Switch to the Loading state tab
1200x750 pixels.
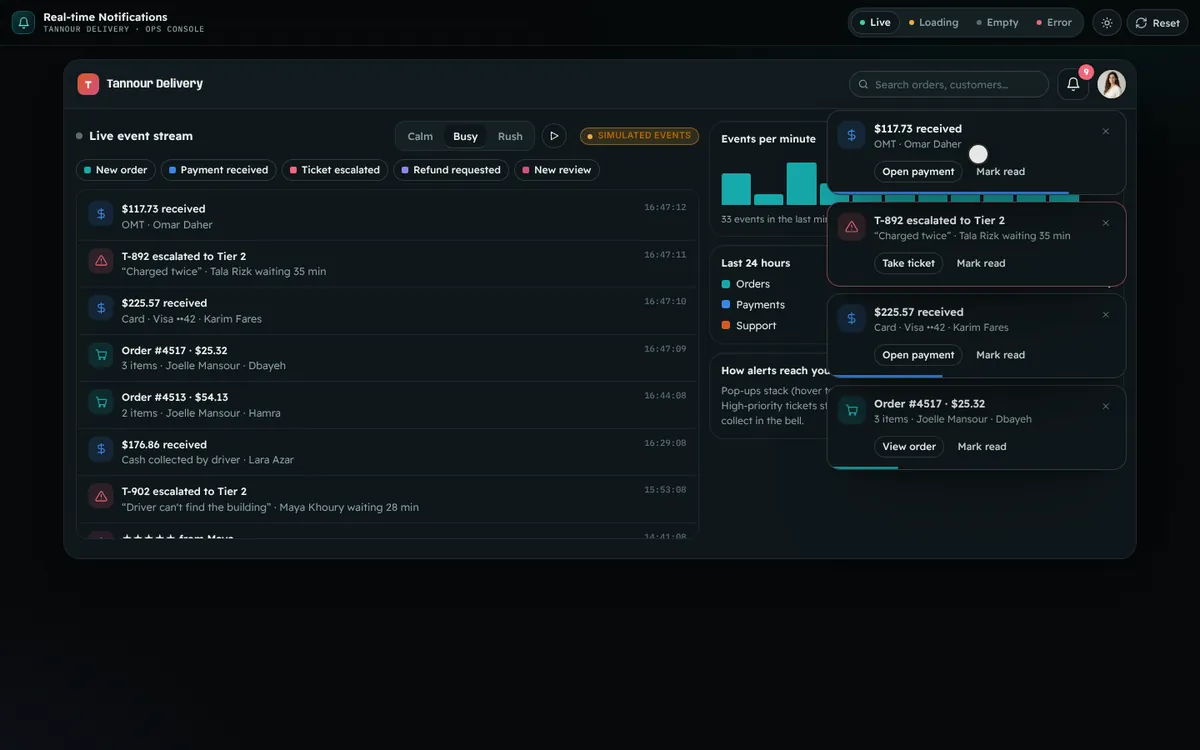[x=933, y=22]
